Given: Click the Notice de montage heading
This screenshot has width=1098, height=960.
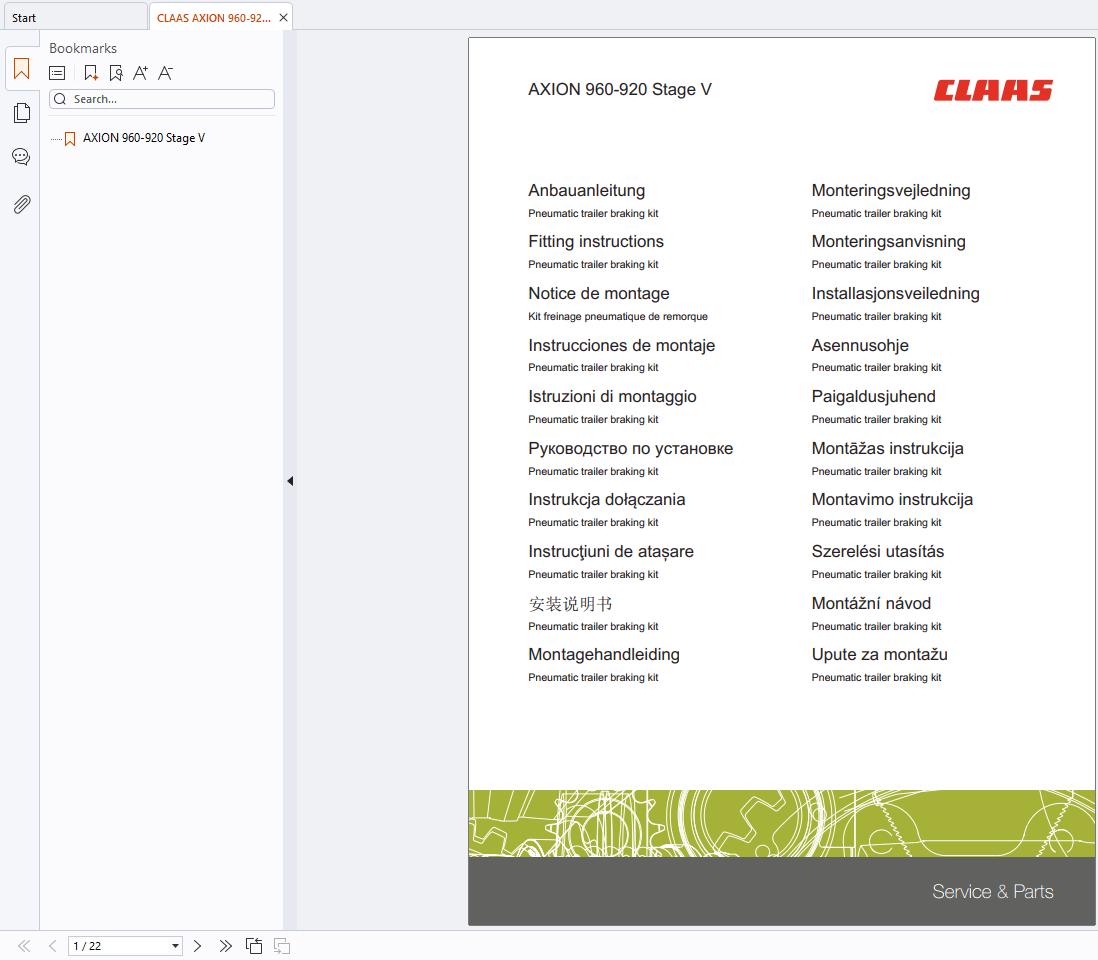Looking at the screenshot, I should [x=599, y=293].
